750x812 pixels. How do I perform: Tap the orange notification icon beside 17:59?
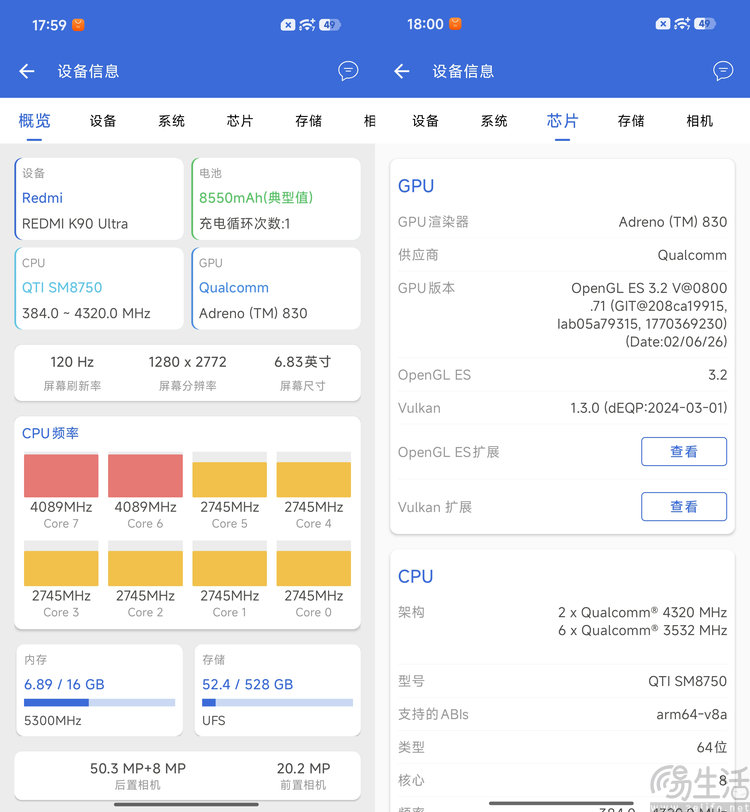click(78, 24)
